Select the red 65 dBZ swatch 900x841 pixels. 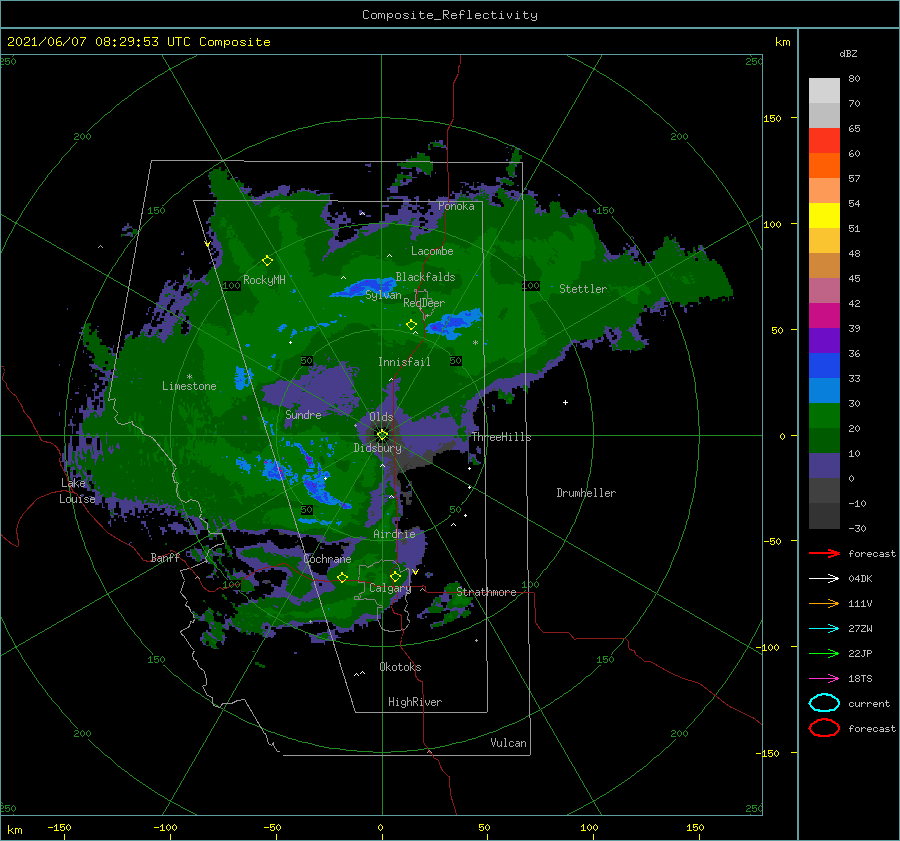pos(824,140)
